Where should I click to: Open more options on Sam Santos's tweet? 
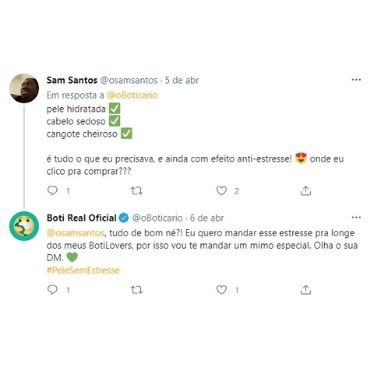pos(356,80)
